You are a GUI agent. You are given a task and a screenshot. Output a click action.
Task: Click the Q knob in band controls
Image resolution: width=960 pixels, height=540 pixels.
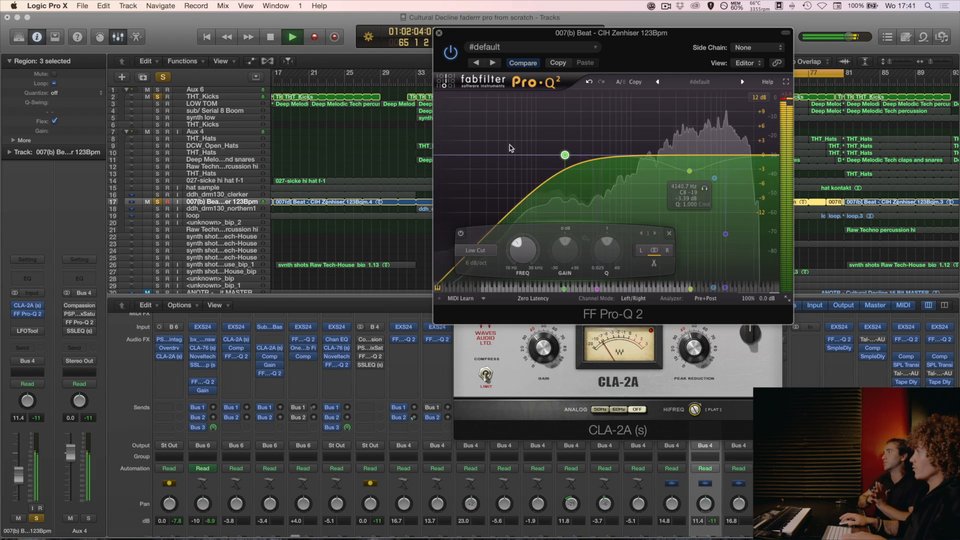606,248
